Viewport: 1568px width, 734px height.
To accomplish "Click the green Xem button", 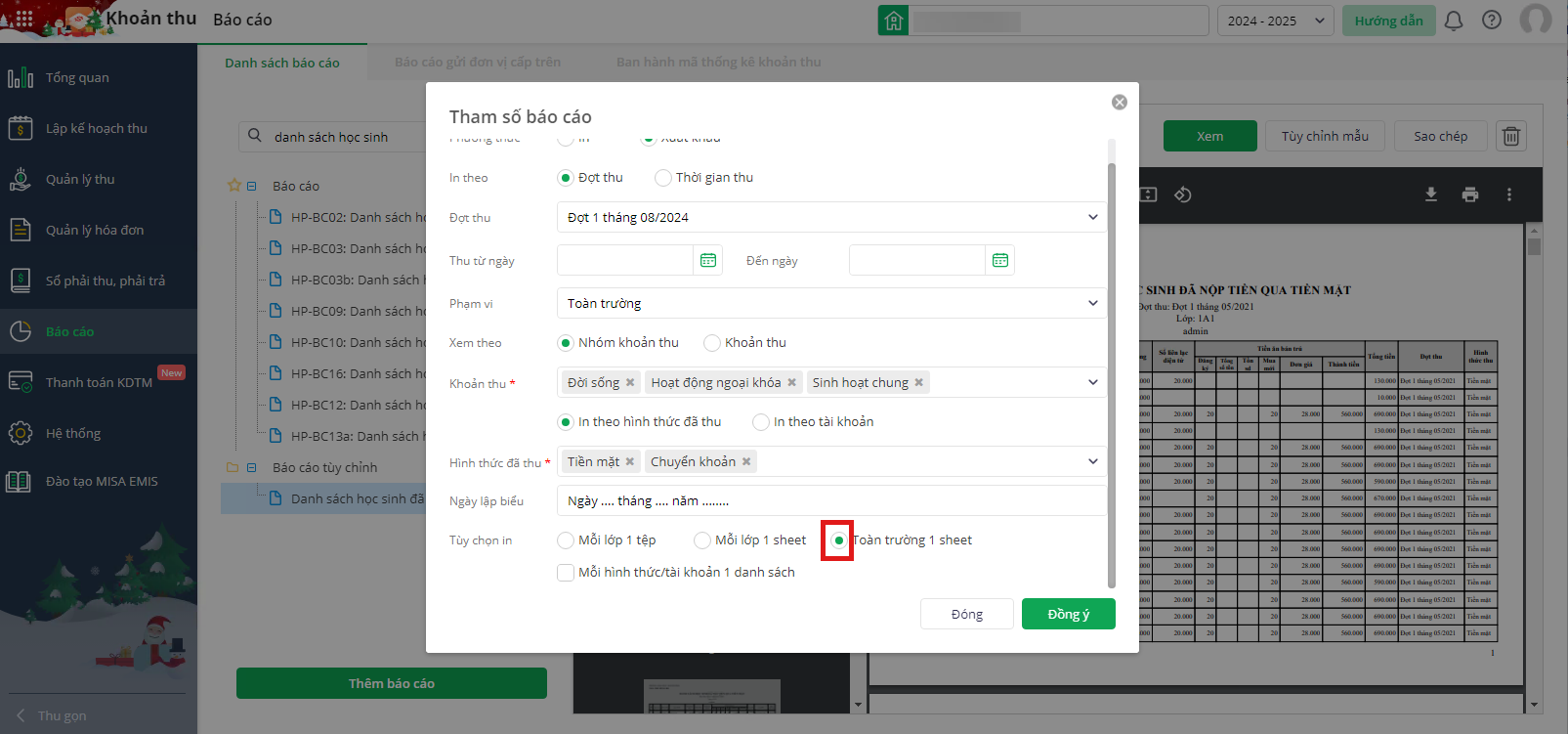I will coord(1210,136).
